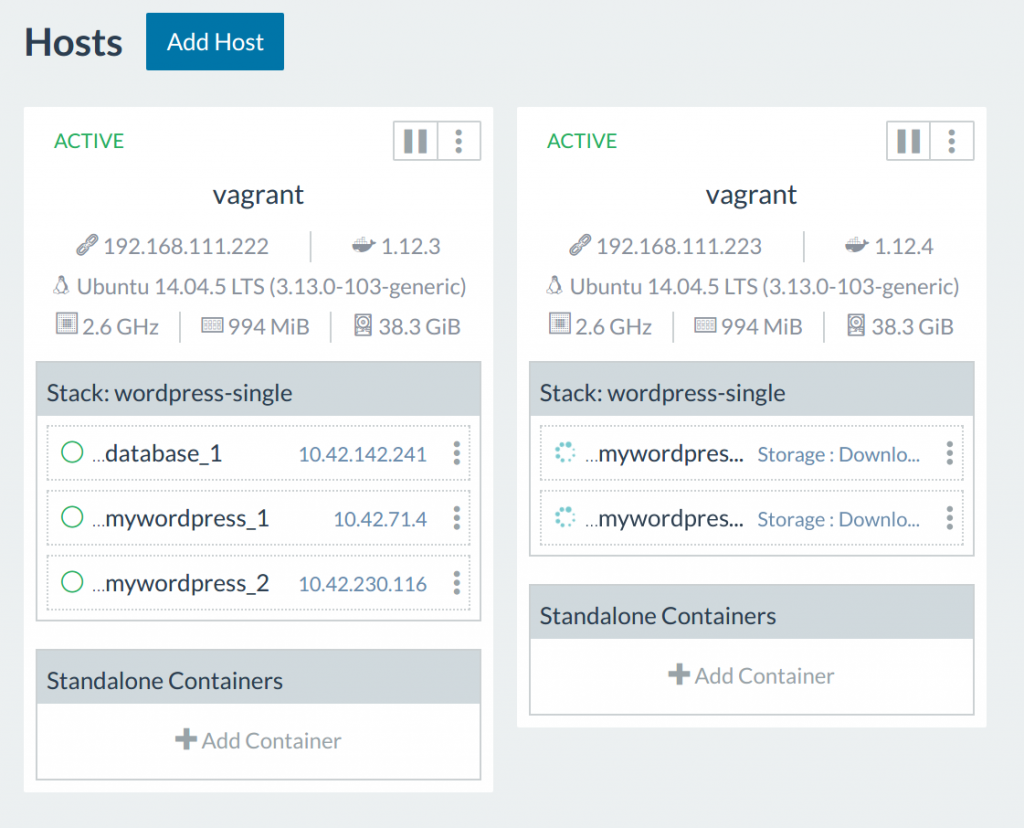Click the Add Host button
The width and height of the screenshot is (1024, 828).
pos(215,42)
